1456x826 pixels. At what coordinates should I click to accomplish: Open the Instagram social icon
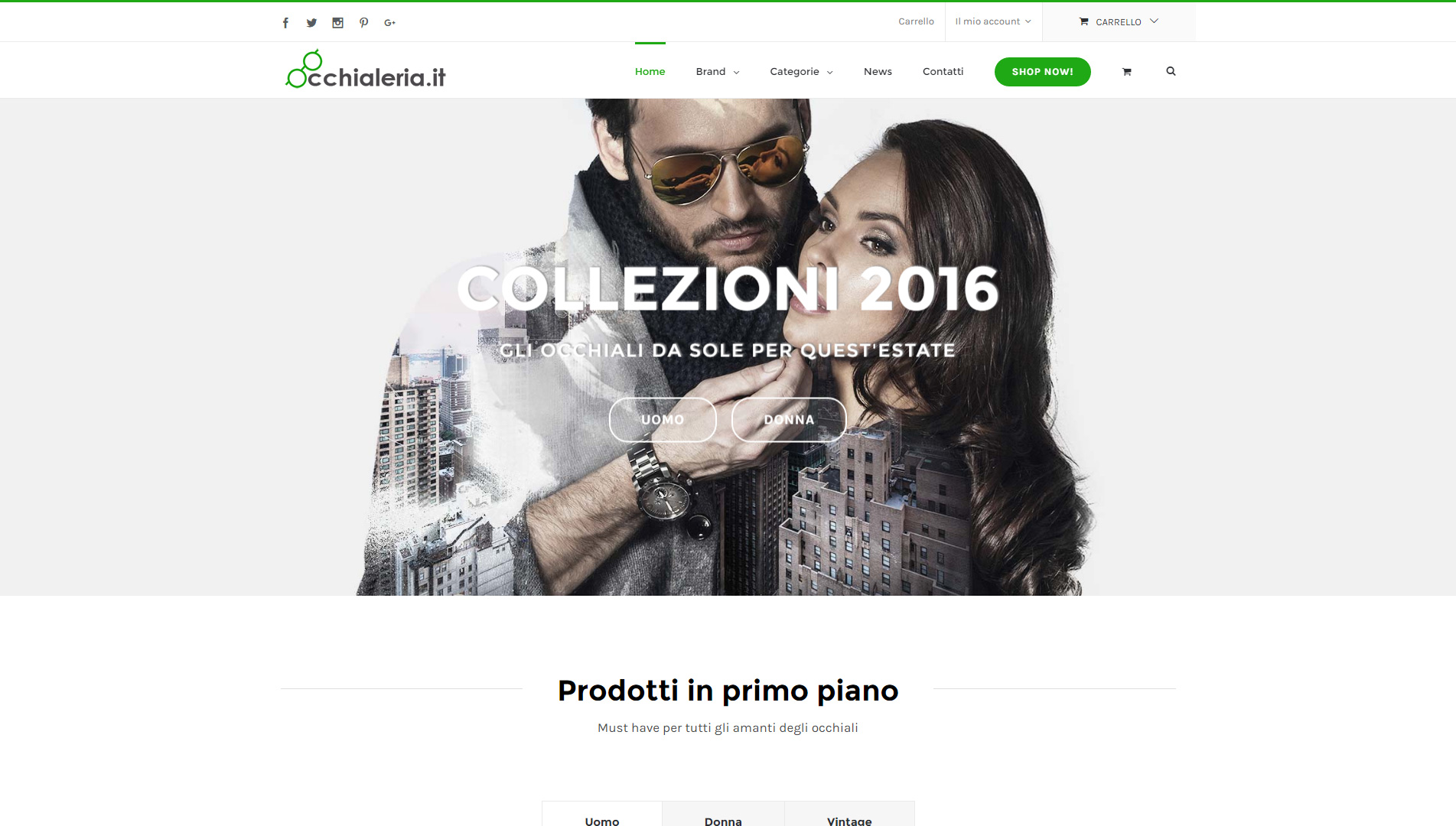[337, 23]
